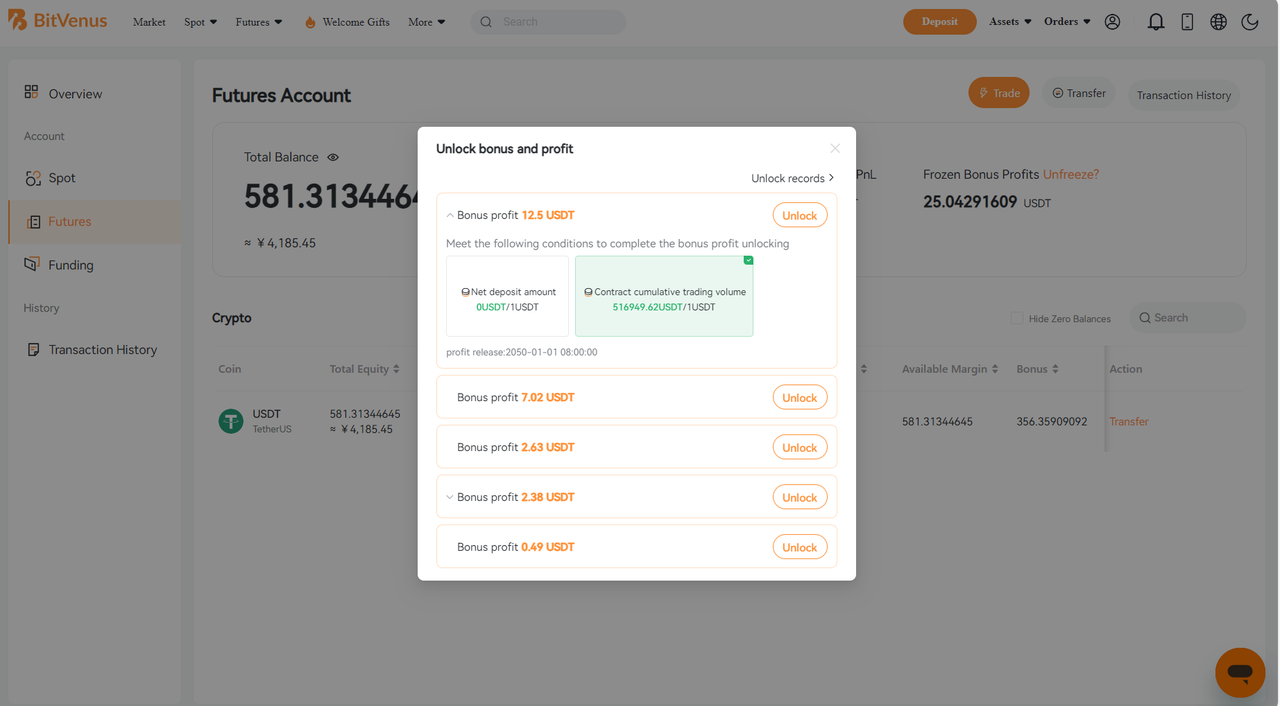Open the user profile icon
This screenshot has height=706, width=1280.
1112,22
